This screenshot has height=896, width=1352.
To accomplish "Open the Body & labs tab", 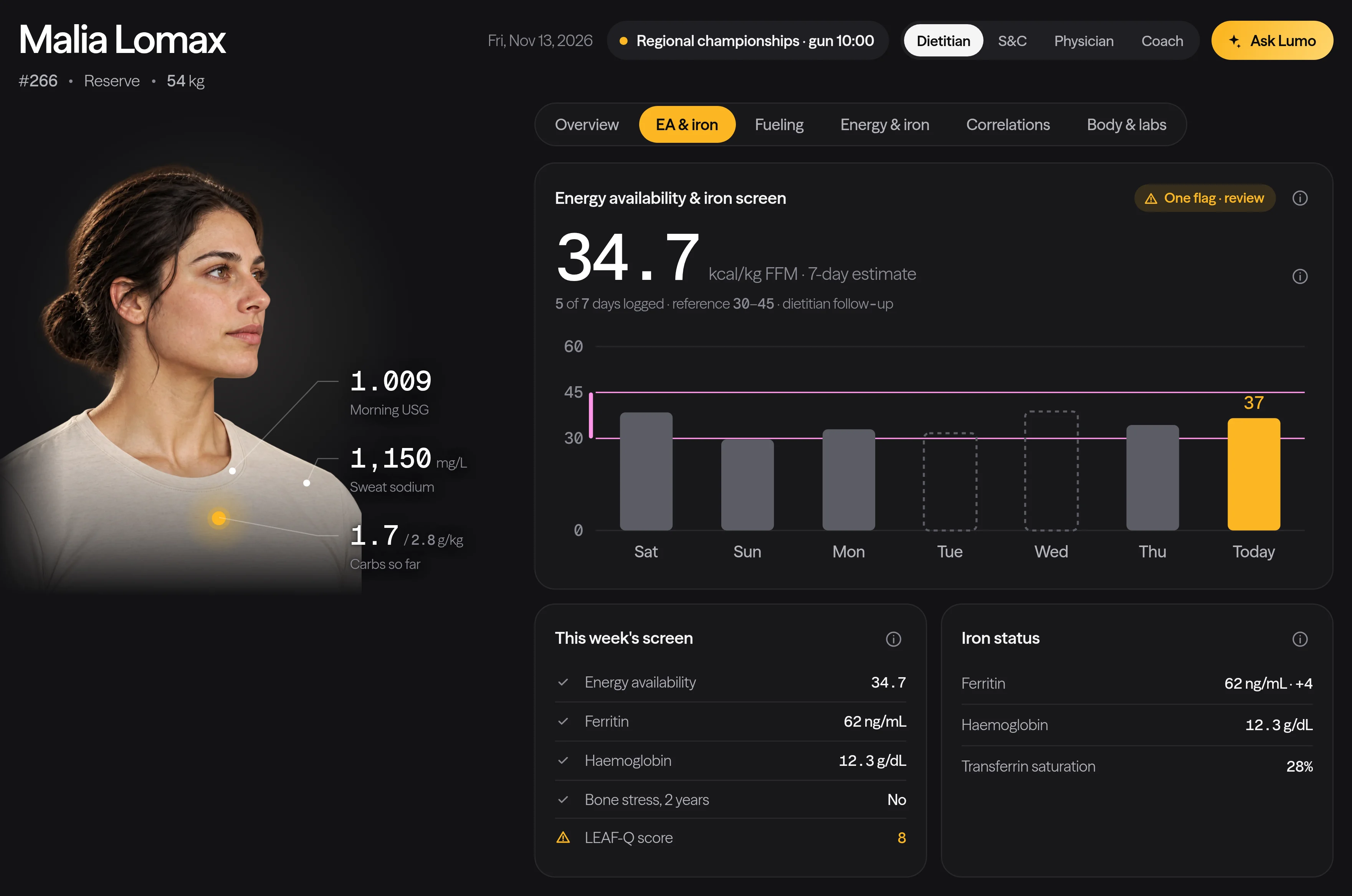I will 1126,124.
